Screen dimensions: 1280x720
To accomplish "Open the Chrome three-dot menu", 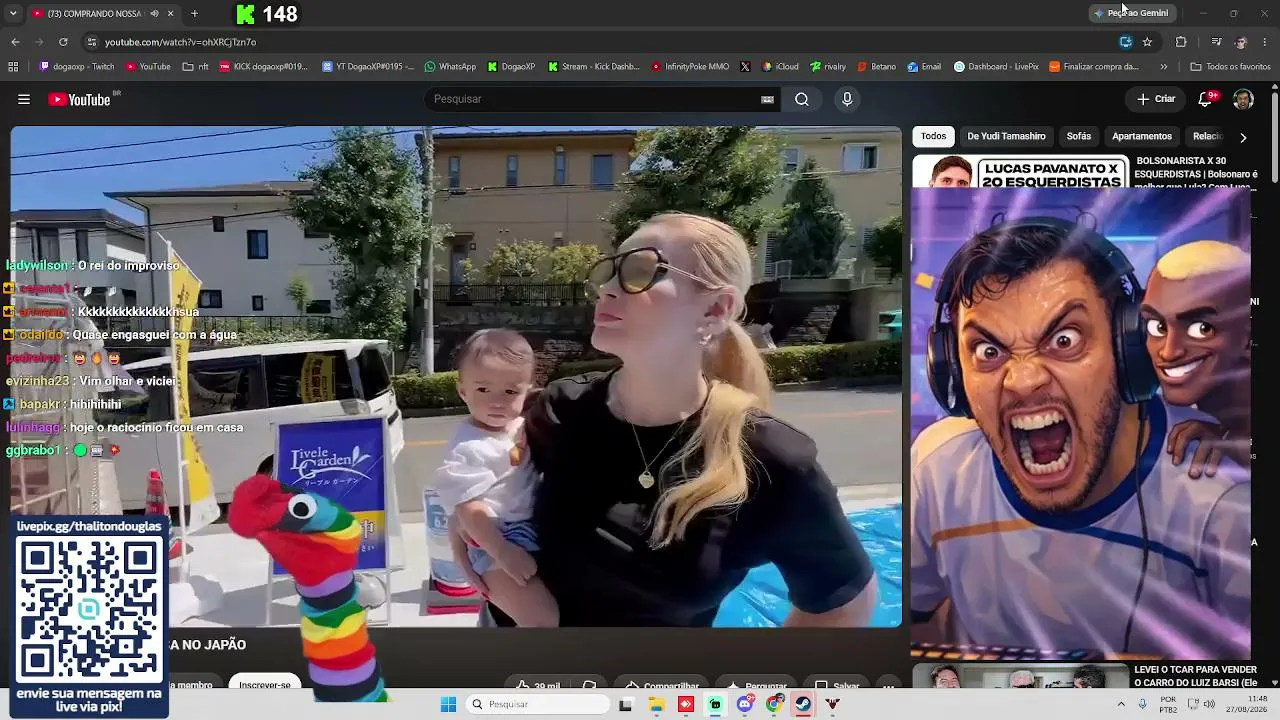I will click(x=1265, y=42).
